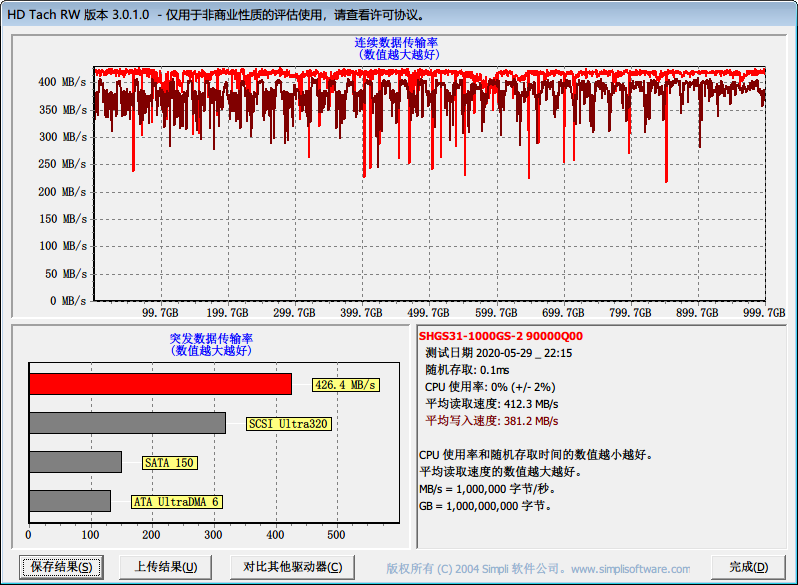The image size is (798, 585).
Task: Click the SATA 150 label
Action: [x=169, y=463]
